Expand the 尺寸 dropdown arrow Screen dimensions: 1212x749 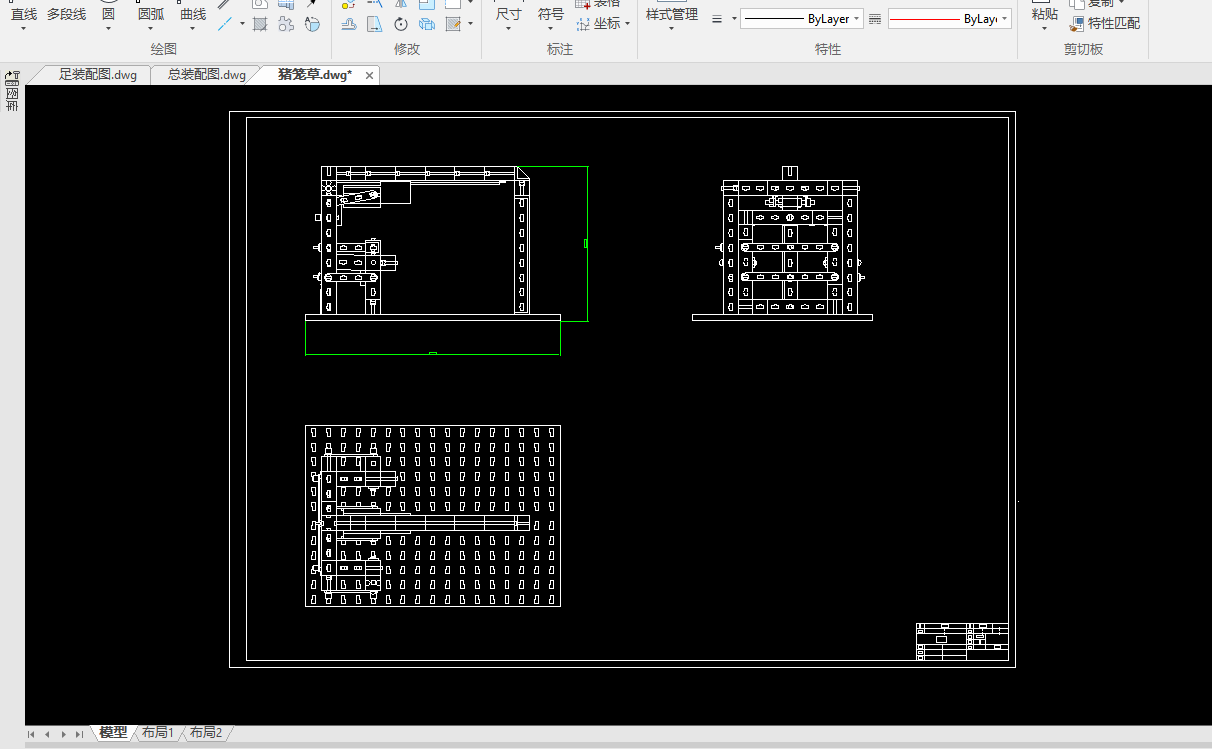pyautogui.click(x=508, y=29)
